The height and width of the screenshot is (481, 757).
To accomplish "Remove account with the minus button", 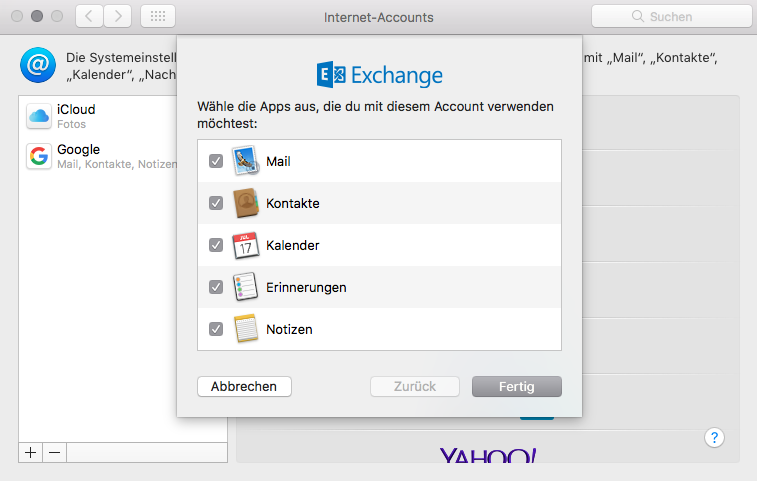I will click(x=55, y=453).
